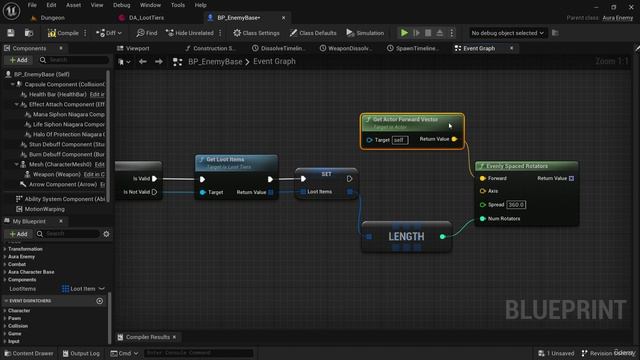Add new item in My Blueprint
The image size is (640, 360).
18,234
